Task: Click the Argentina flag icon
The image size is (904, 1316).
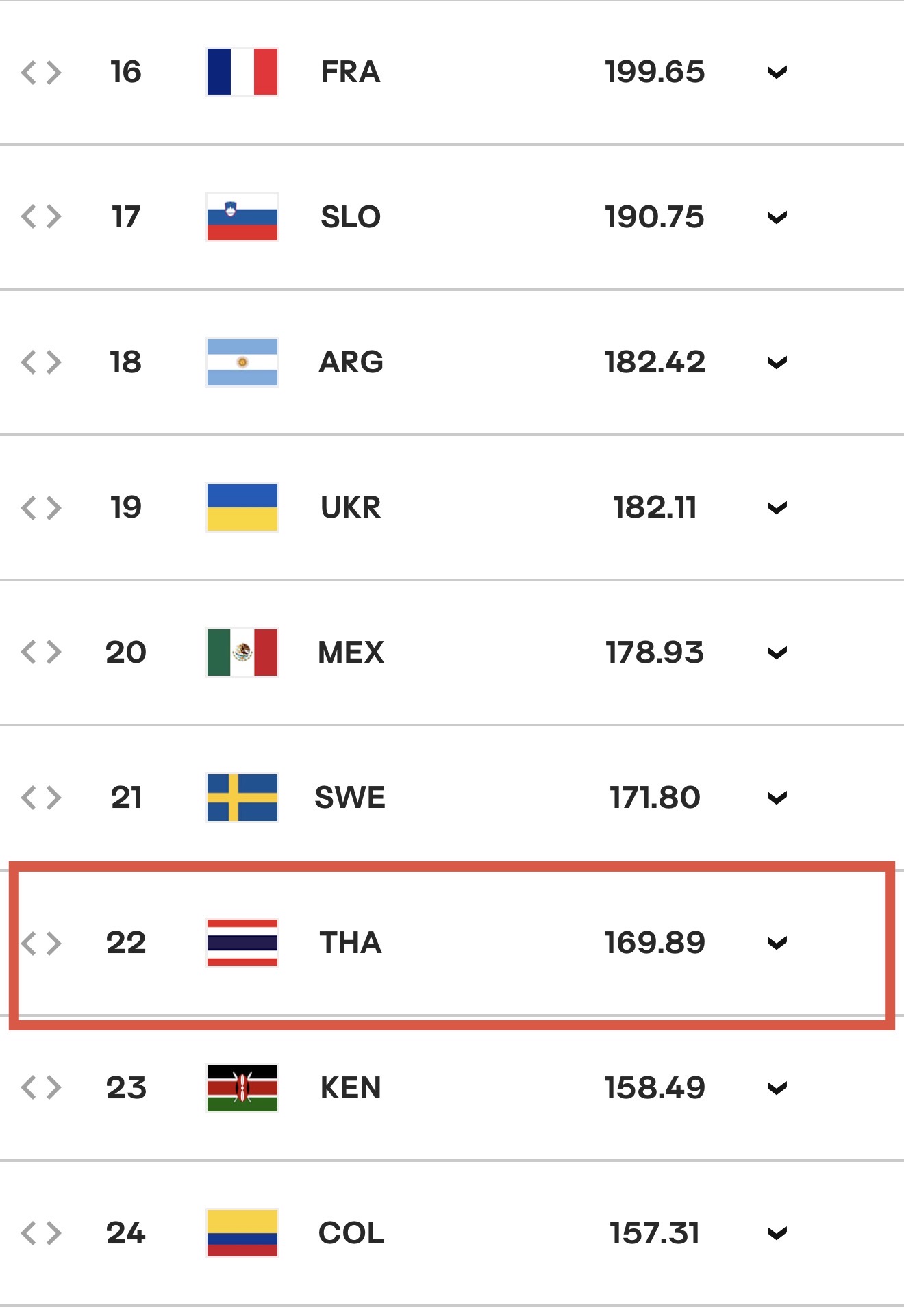Action: point(242,362)
